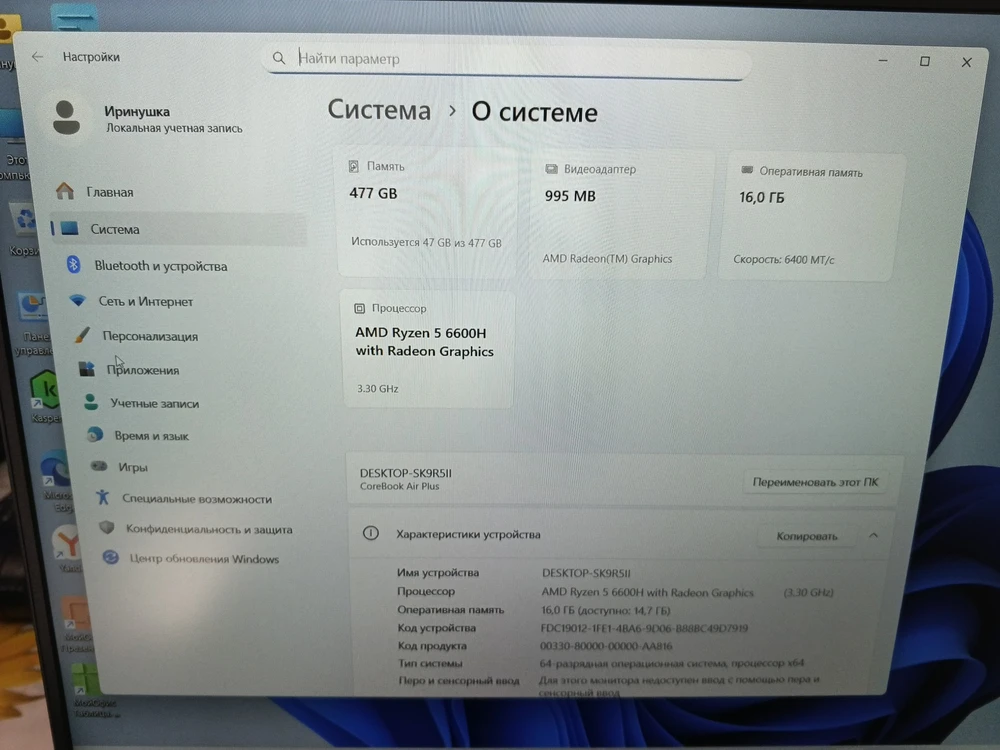Open the Иринушка account avatar
The width and height of the screenshot is (1000, 750).
point(66,117)
